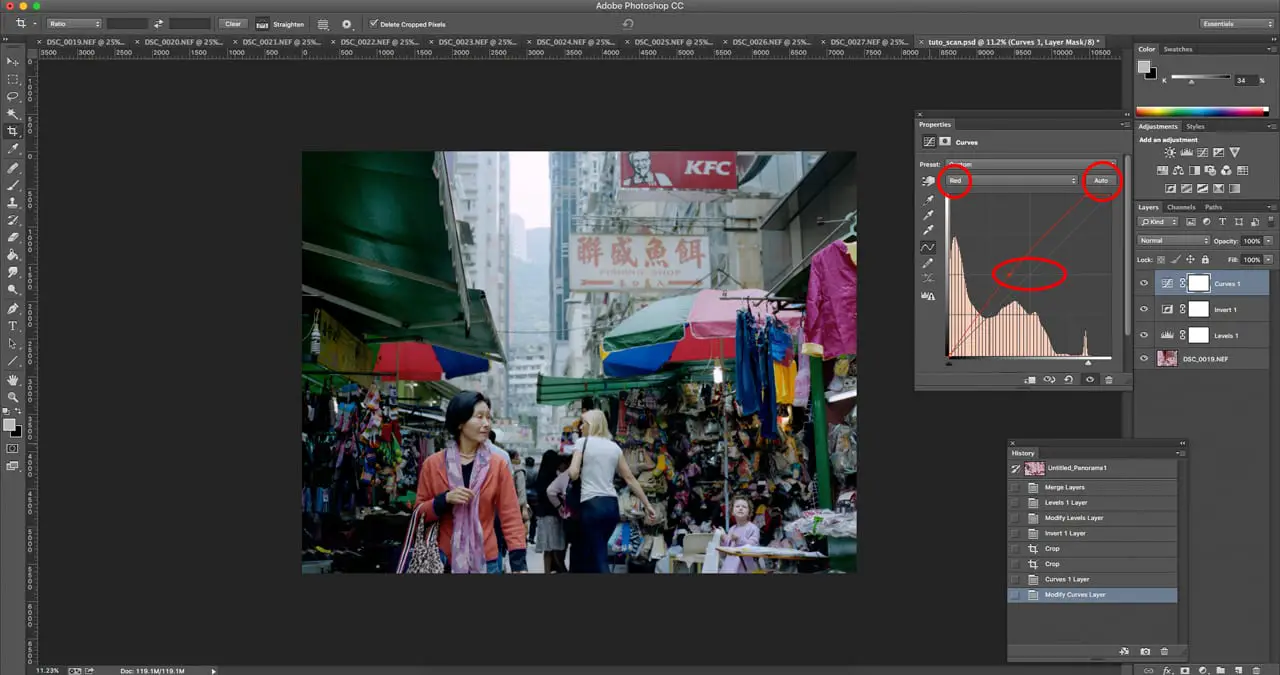Open the Normal blend mode dropdown
The image size is (1280, 675).
(1174, 241)
